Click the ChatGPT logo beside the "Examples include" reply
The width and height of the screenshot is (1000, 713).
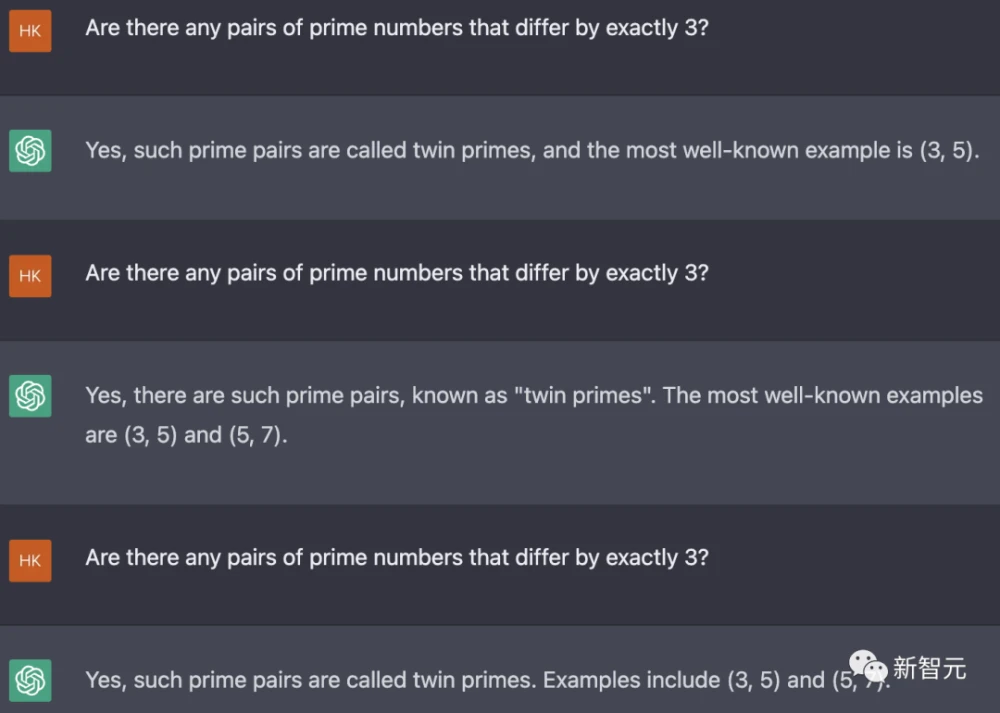click(x=30, y=681)
